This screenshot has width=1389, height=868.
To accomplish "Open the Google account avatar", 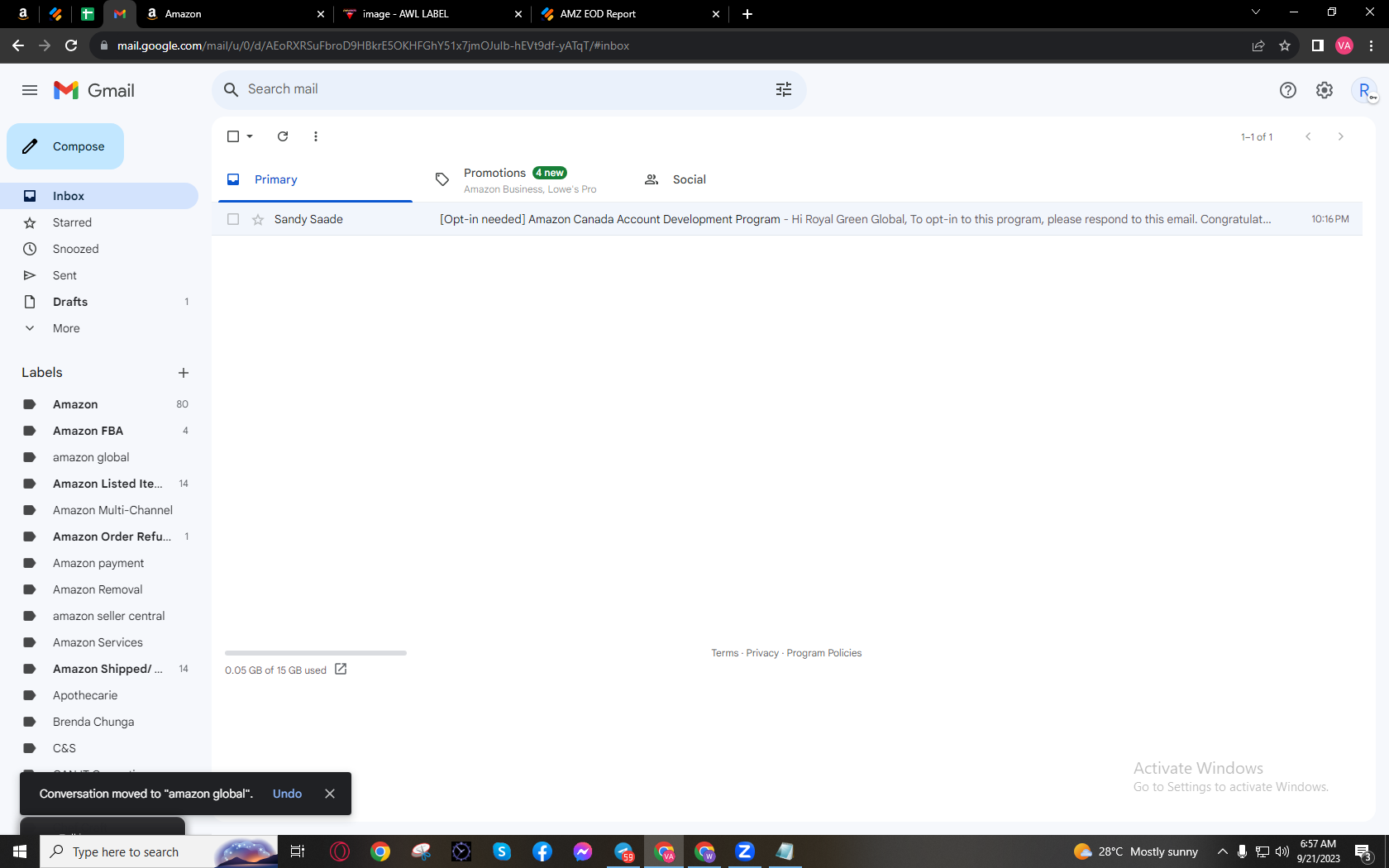I will (1364, 90).
